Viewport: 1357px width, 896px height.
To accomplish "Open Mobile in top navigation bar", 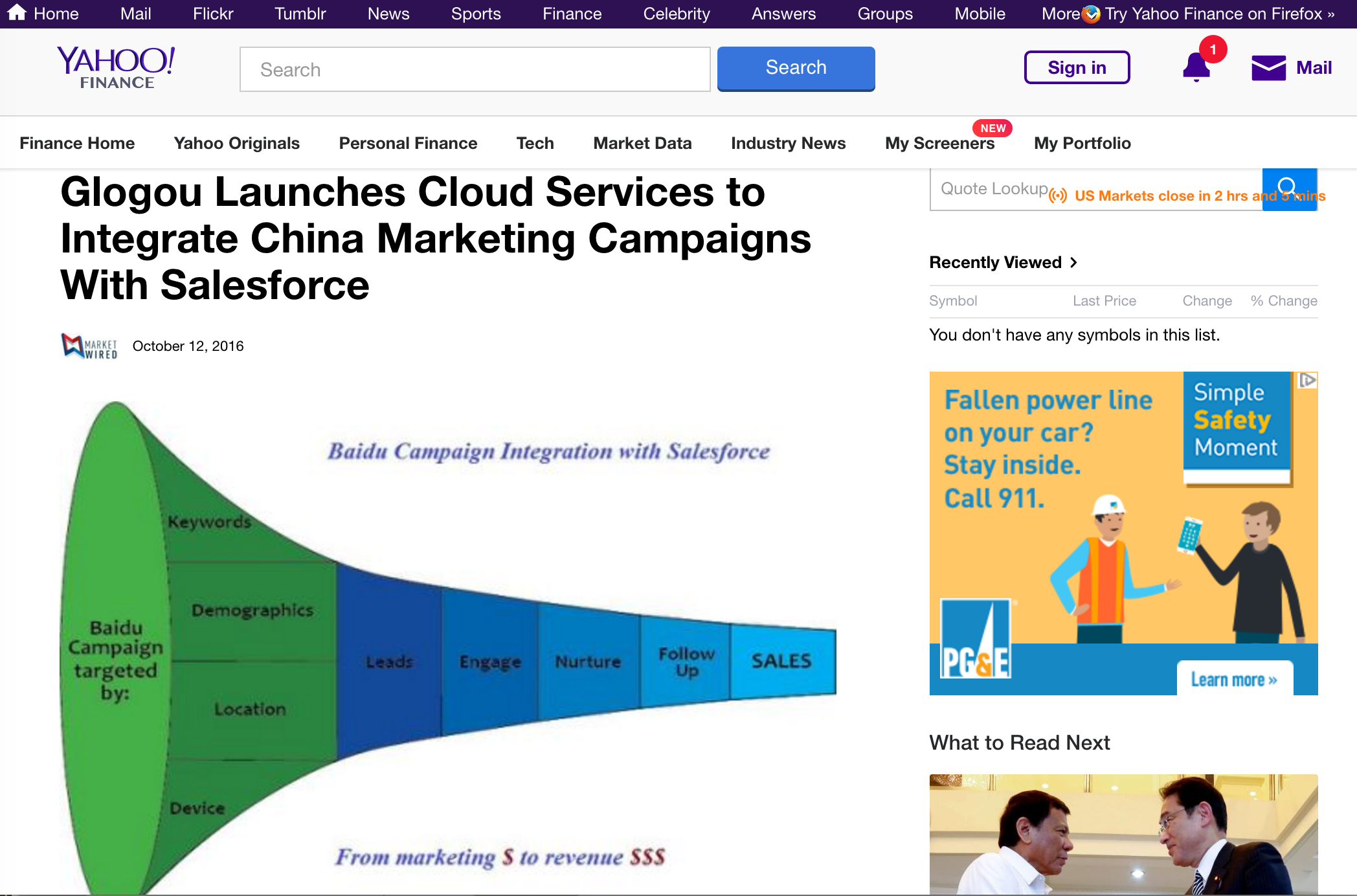I will tap(980, 14).
